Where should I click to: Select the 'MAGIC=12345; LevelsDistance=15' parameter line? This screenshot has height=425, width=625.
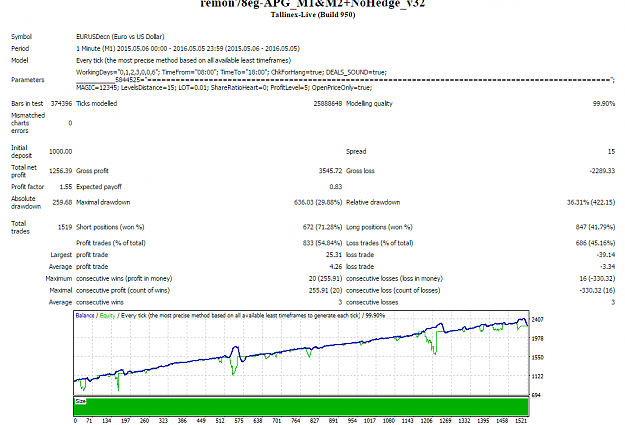click(224, 87)
